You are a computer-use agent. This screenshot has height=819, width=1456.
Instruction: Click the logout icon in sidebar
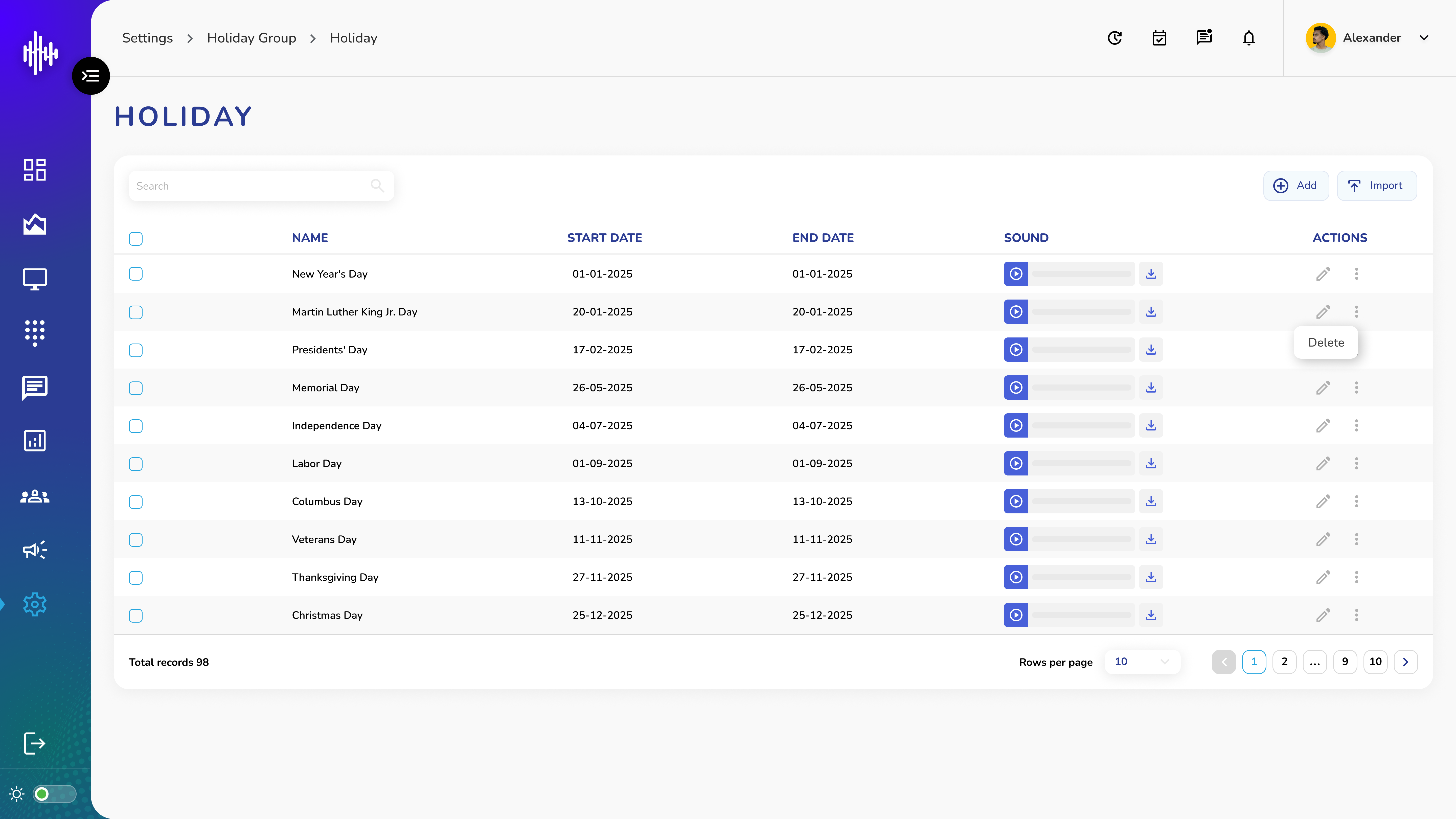34,743
